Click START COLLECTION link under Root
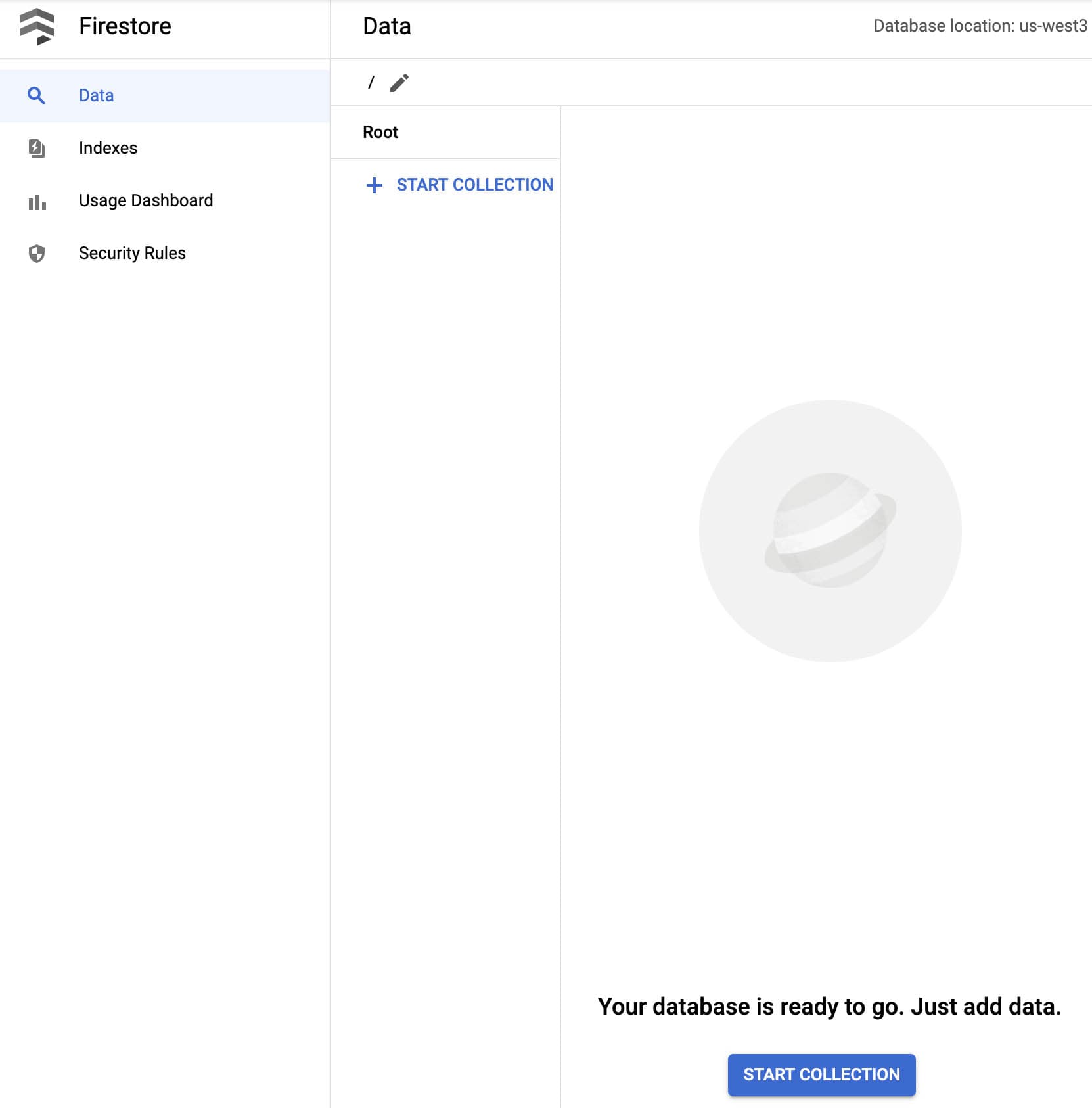Image resolution: width=1092 pixels, height=1108 pixels. [x=459, y=185]
